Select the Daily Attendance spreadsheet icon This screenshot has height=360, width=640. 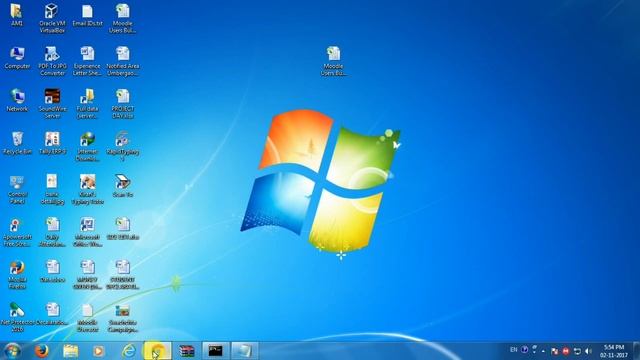[52, 232]
